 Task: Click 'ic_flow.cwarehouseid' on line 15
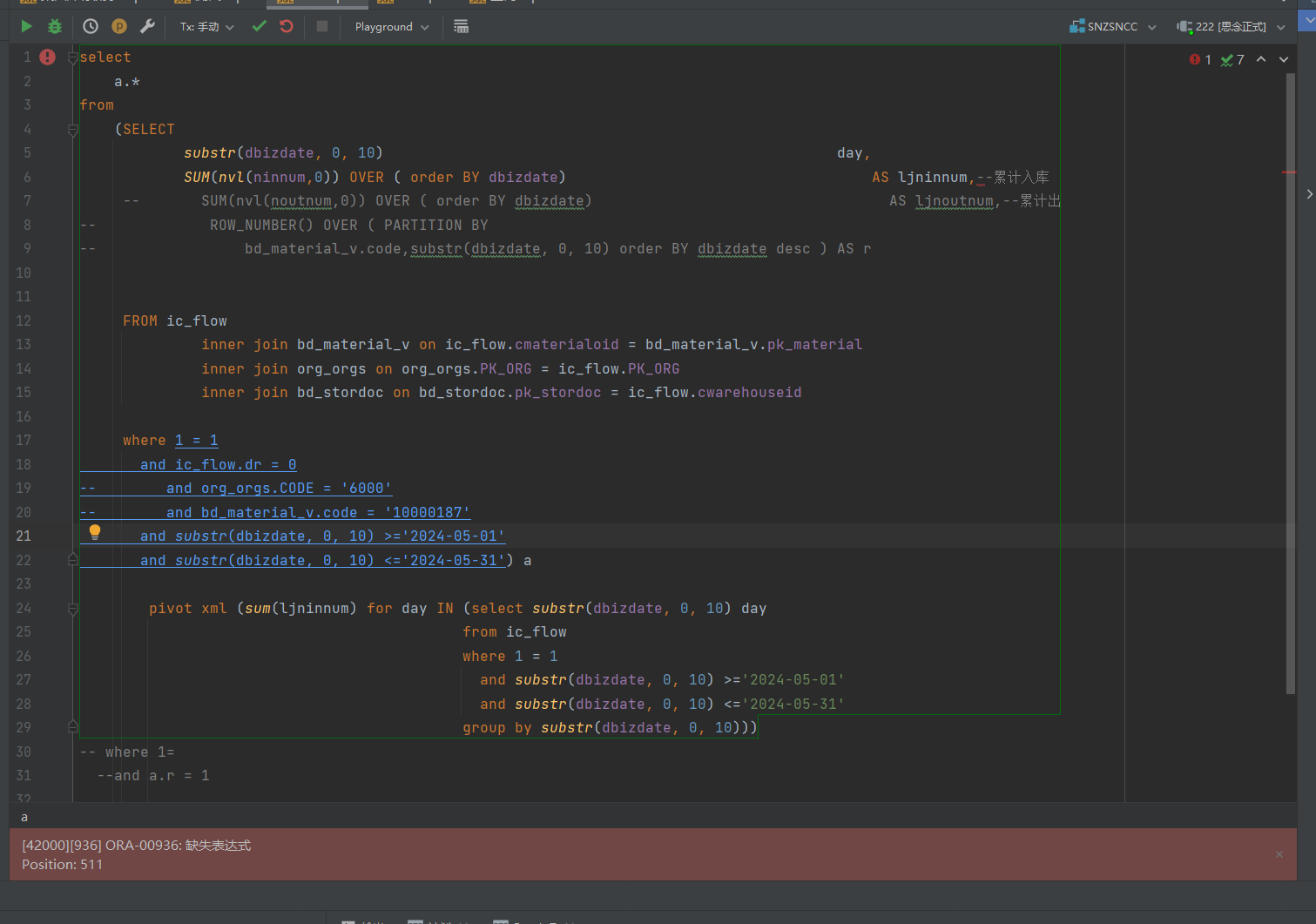[x=715, y=393]
